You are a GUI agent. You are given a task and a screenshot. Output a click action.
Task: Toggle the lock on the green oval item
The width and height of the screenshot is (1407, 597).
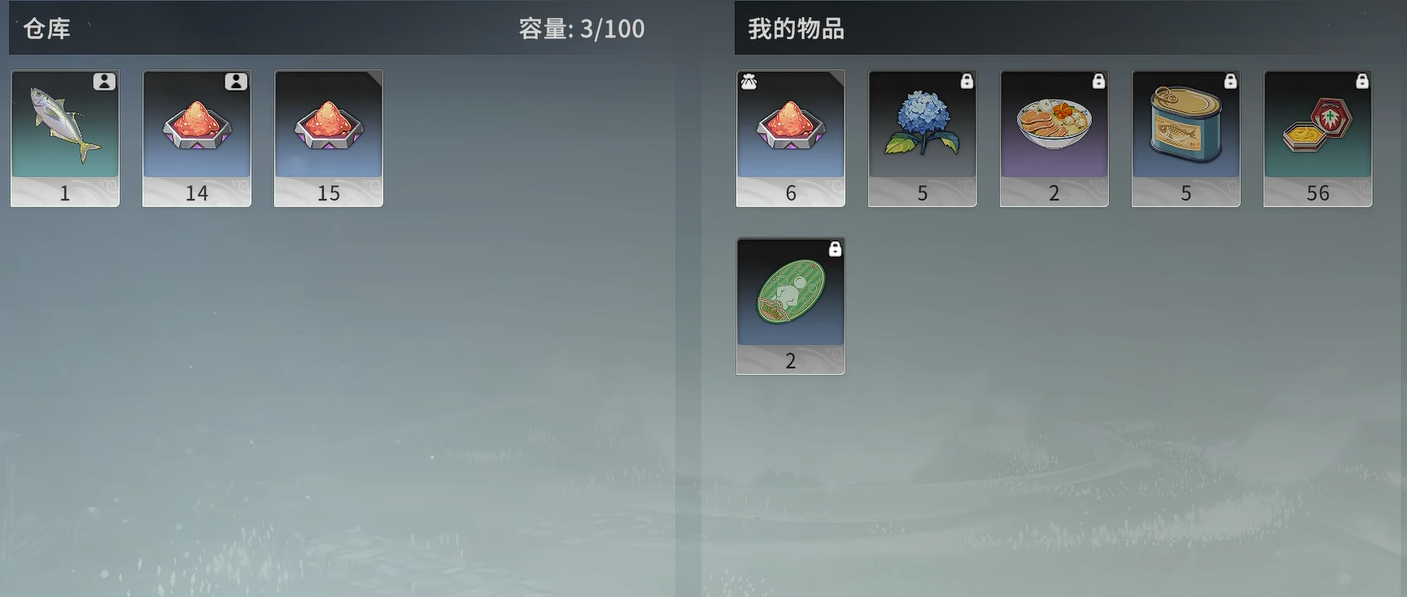(835, 250)
